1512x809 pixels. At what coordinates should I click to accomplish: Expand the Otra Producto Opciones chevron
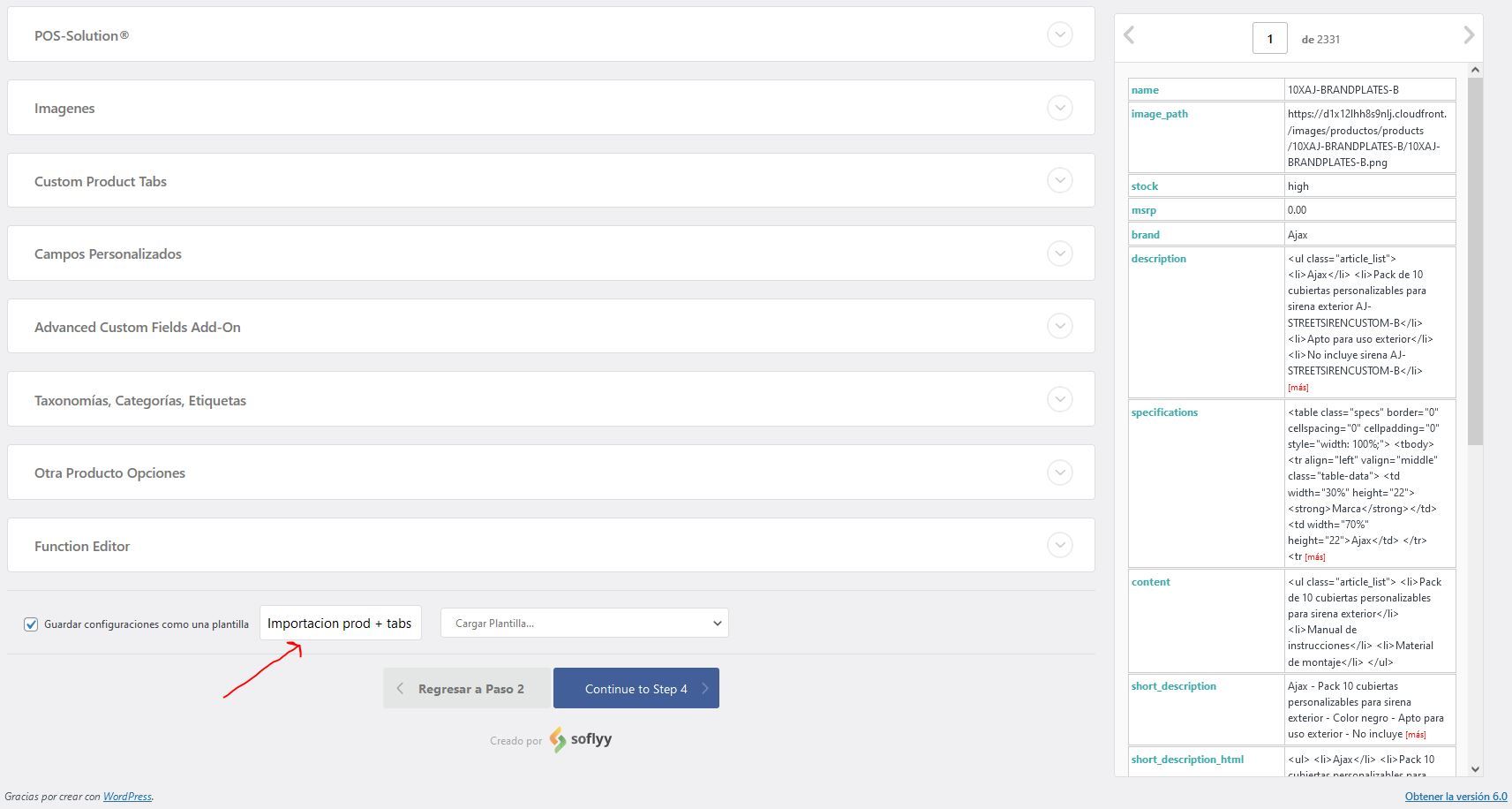point(1059,472)
